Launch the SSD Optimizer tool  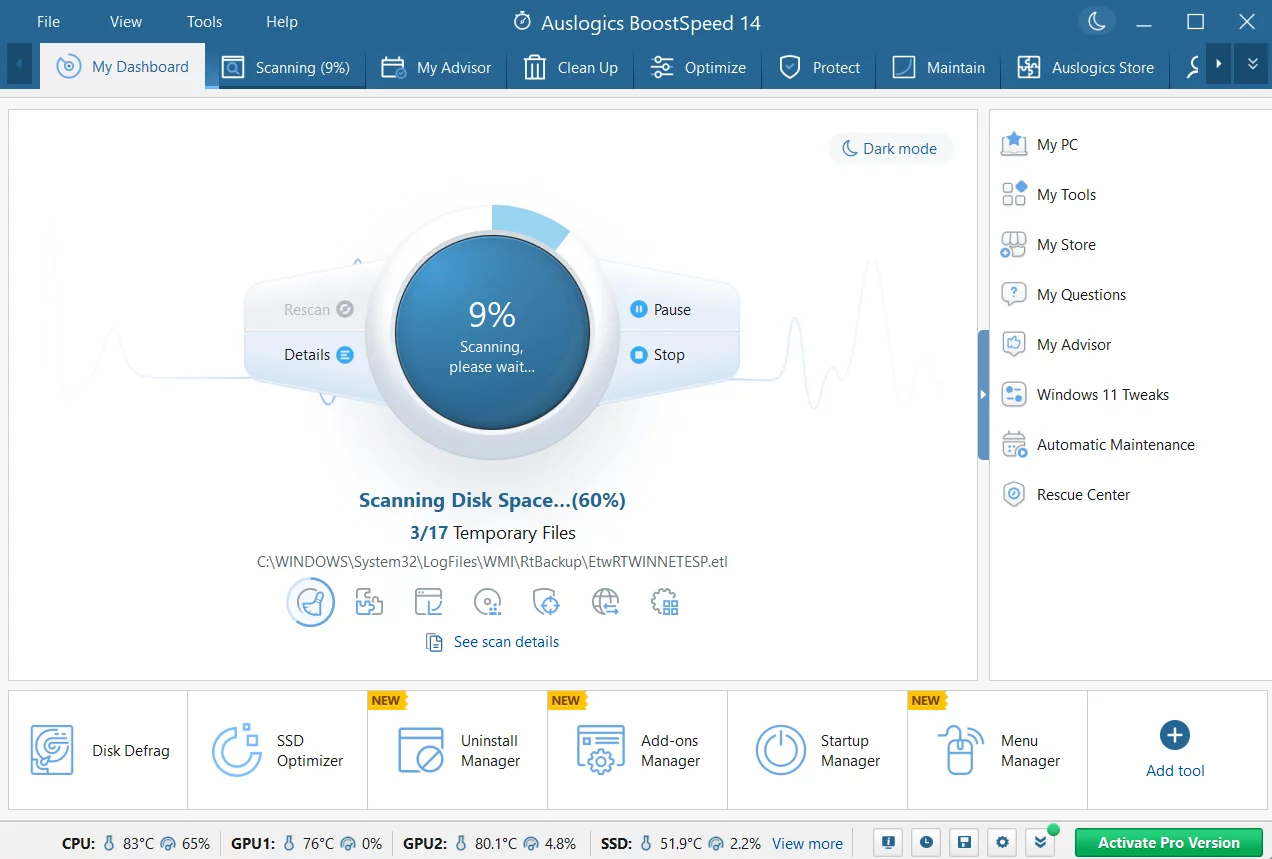277,751
